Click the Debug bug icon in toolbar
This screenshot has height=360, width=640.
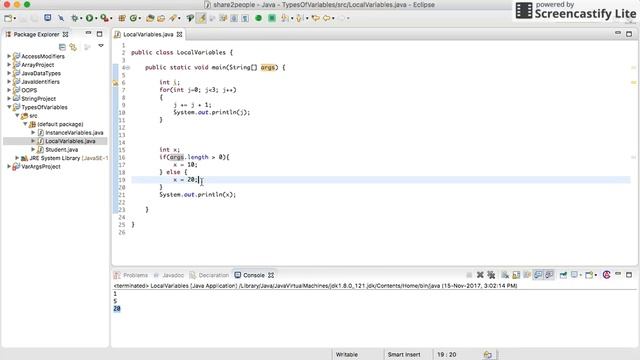(74, 18)
